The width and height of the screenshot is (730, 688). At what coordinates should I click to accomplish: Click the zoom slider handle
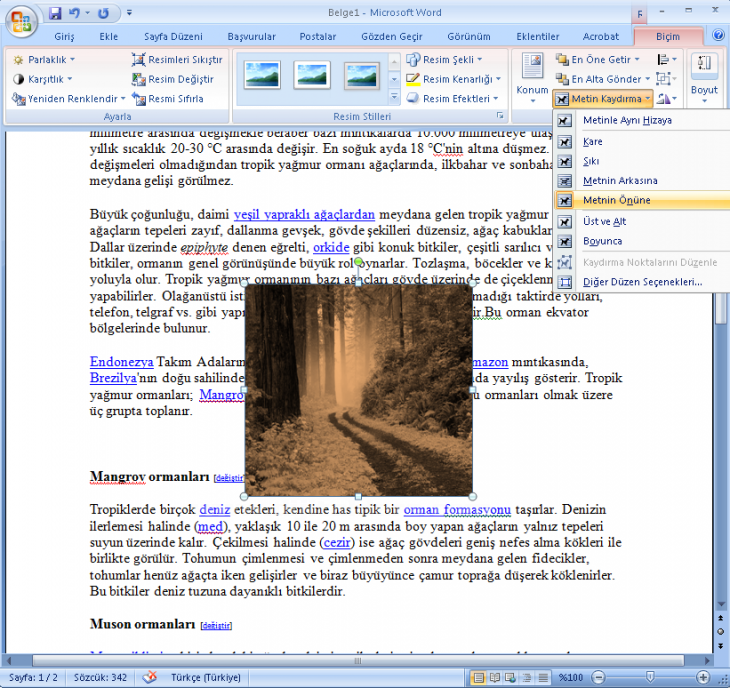pos(650,677)
